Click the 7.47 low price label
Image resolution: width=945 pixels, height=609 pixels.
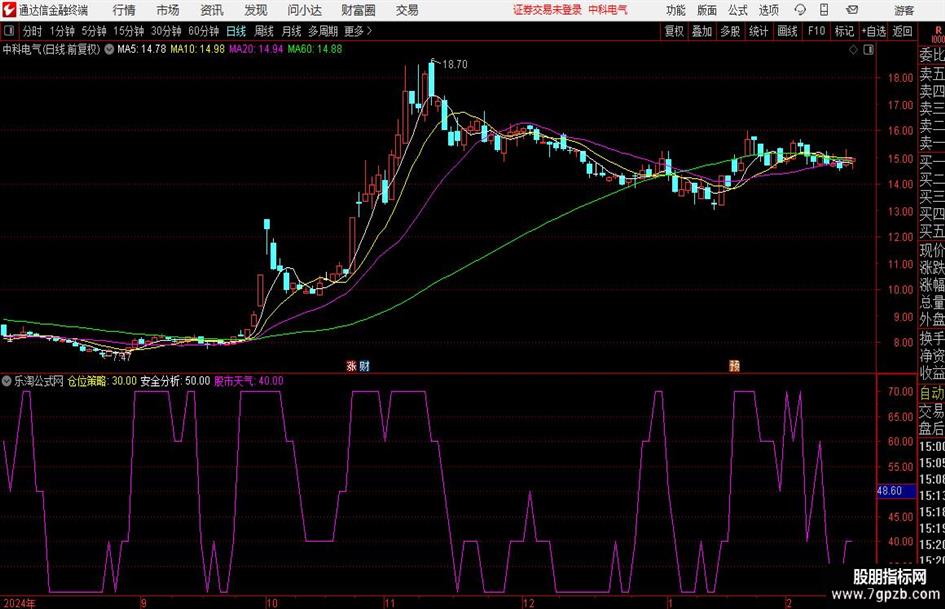tap(122, 357)
